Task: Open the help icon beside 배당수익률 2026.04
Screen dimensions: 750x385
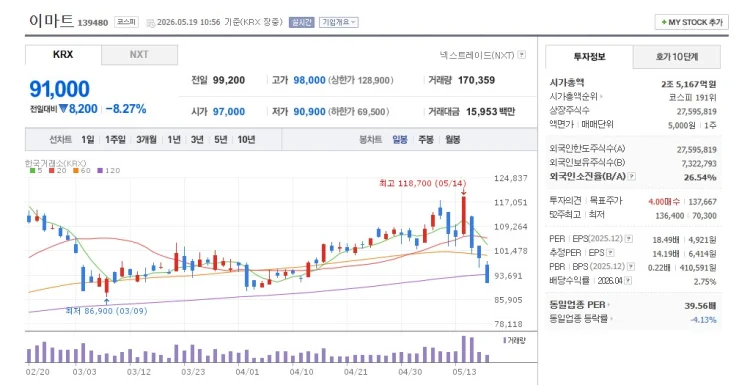Action: tap(628, 281)
